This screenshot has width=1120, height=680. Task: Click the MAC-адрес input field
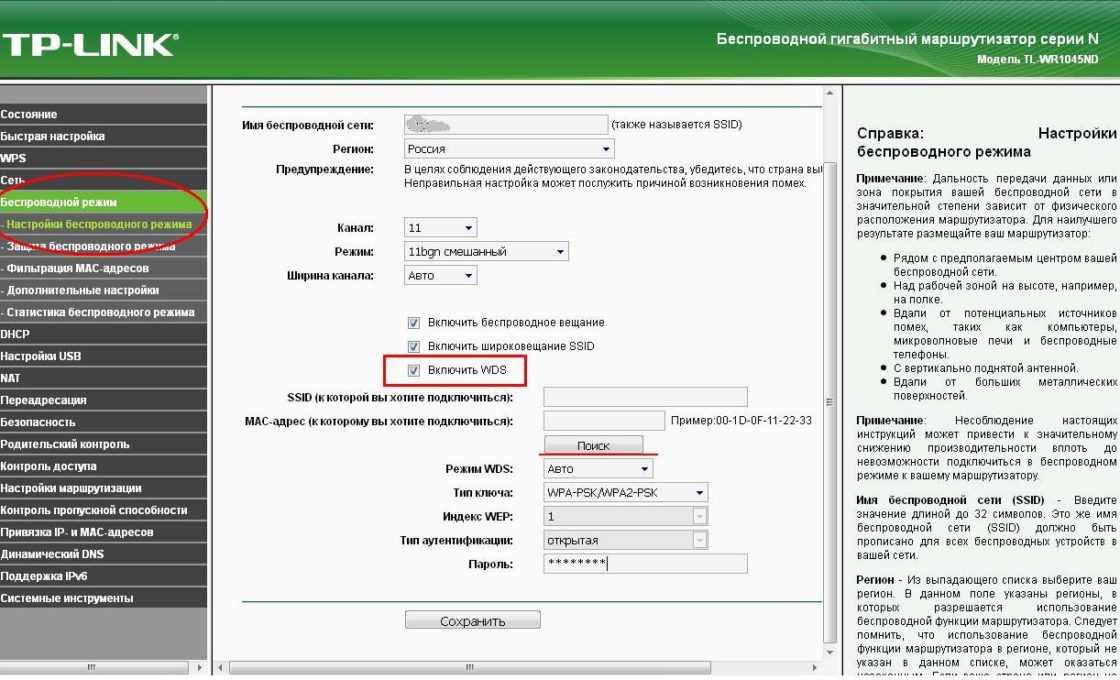point(603,421)
